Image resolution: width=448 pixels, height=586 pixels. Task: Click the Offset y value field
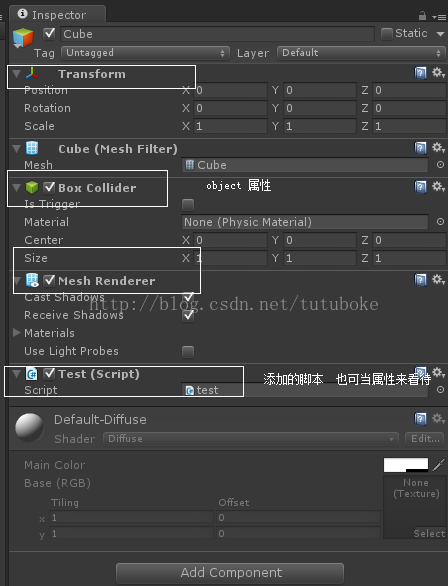[x=299, y=533]
